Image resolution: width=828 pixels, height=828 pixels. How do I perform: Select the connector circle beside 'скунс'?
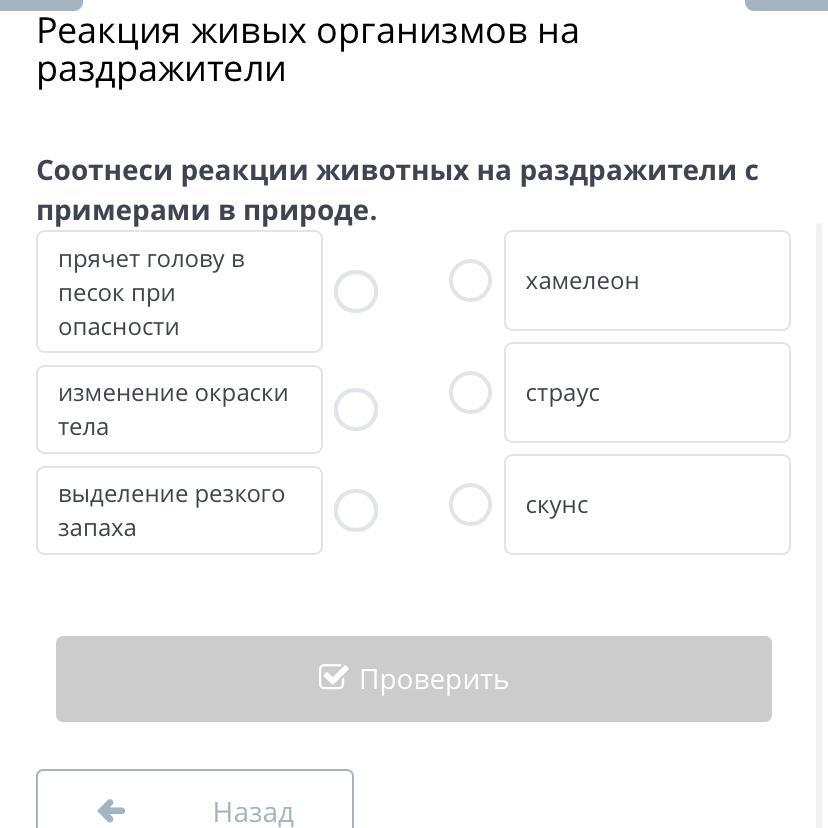tap(470, 505)
